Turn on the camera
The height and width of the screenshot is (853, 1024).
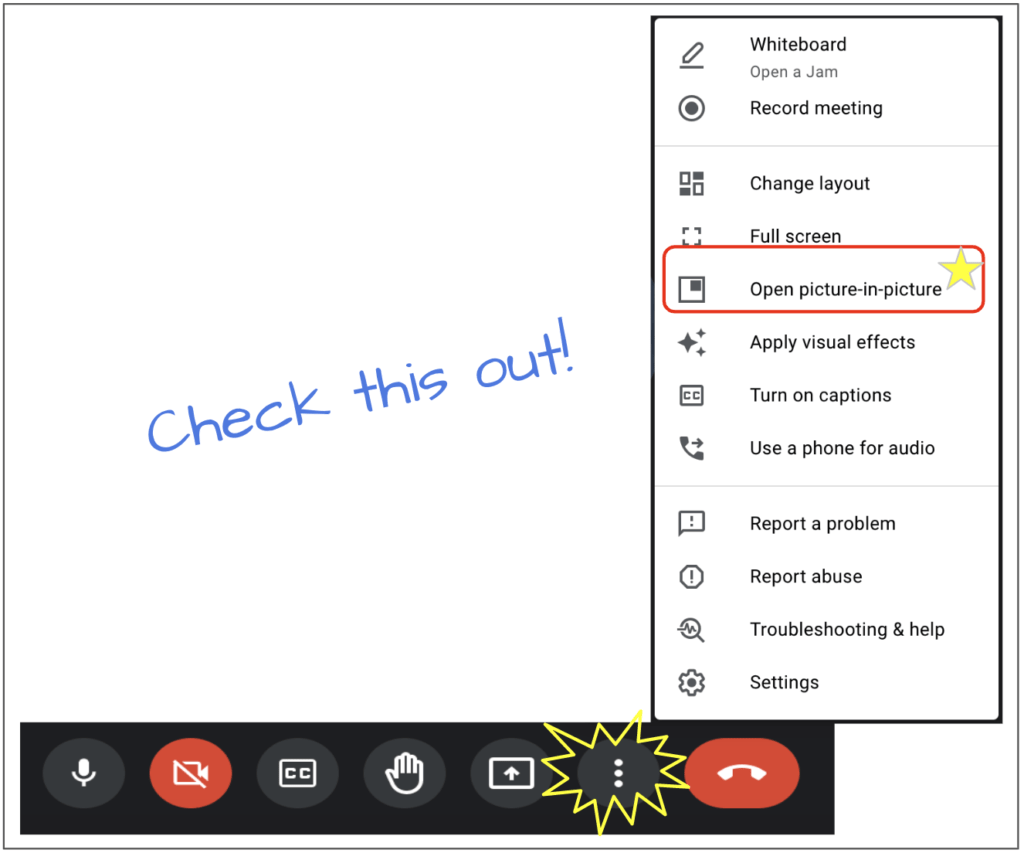click(x=190, y=772)
